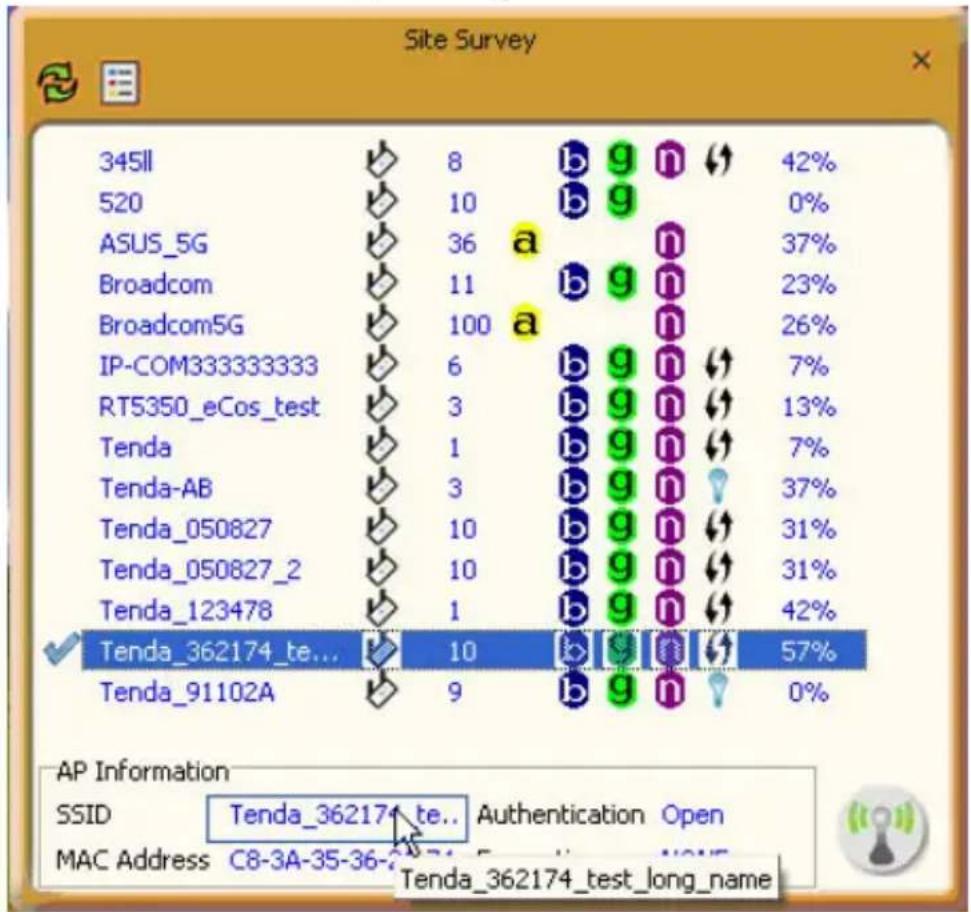Click the 57% signal strength value
The width and height of the screenshot is (971, 912).
point(808,651)
